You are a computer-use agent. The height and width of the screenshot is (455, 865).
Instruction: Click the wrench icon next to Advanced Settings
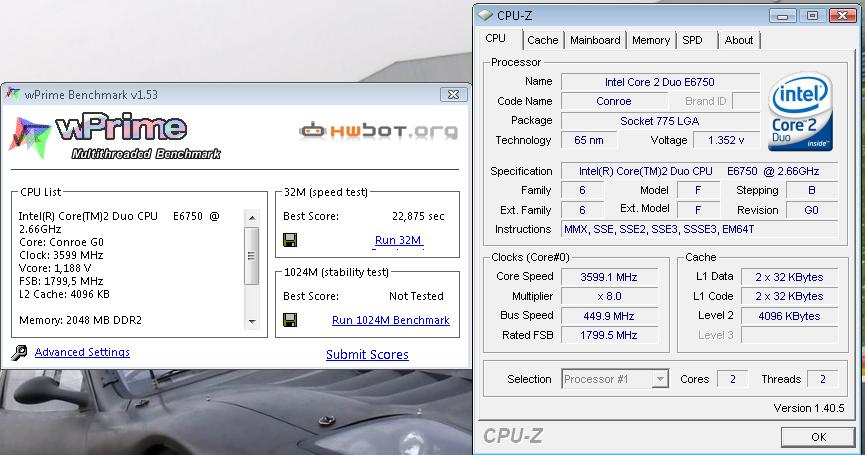point(19,352)
